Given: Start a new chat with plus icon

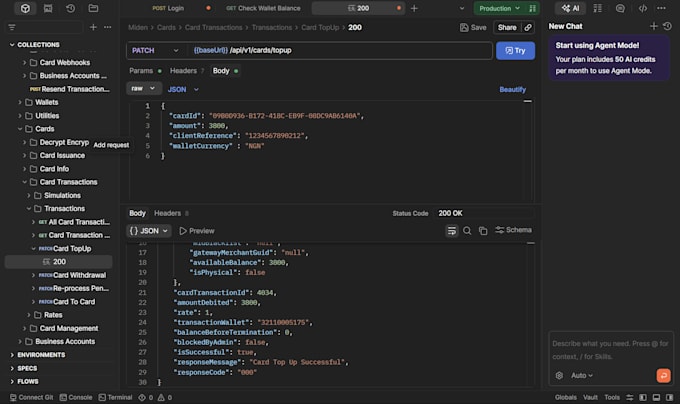Looking at the screenshot, I should 654,26.
